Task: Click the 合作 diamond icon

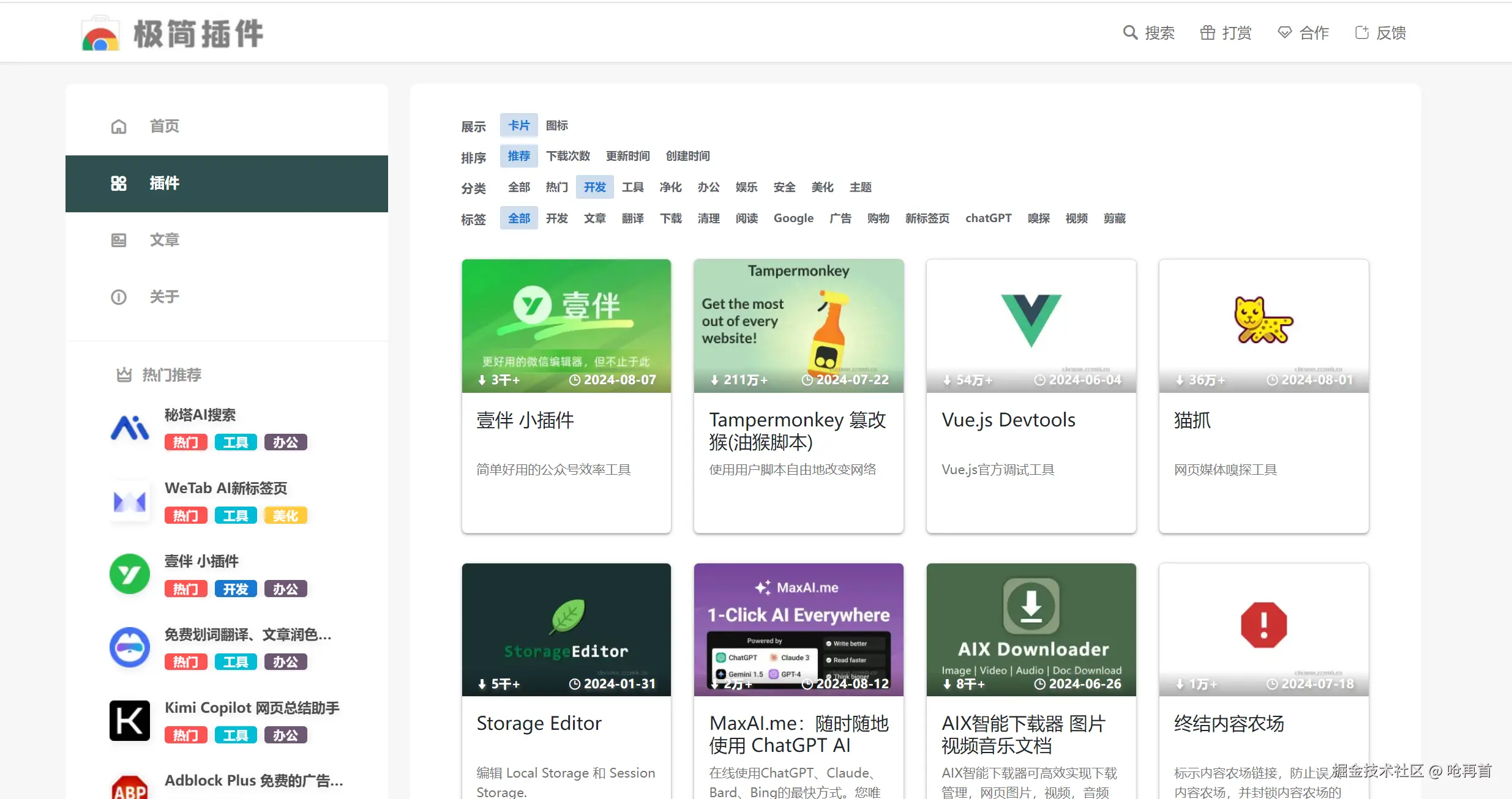Action: (x=1284, y=32)
